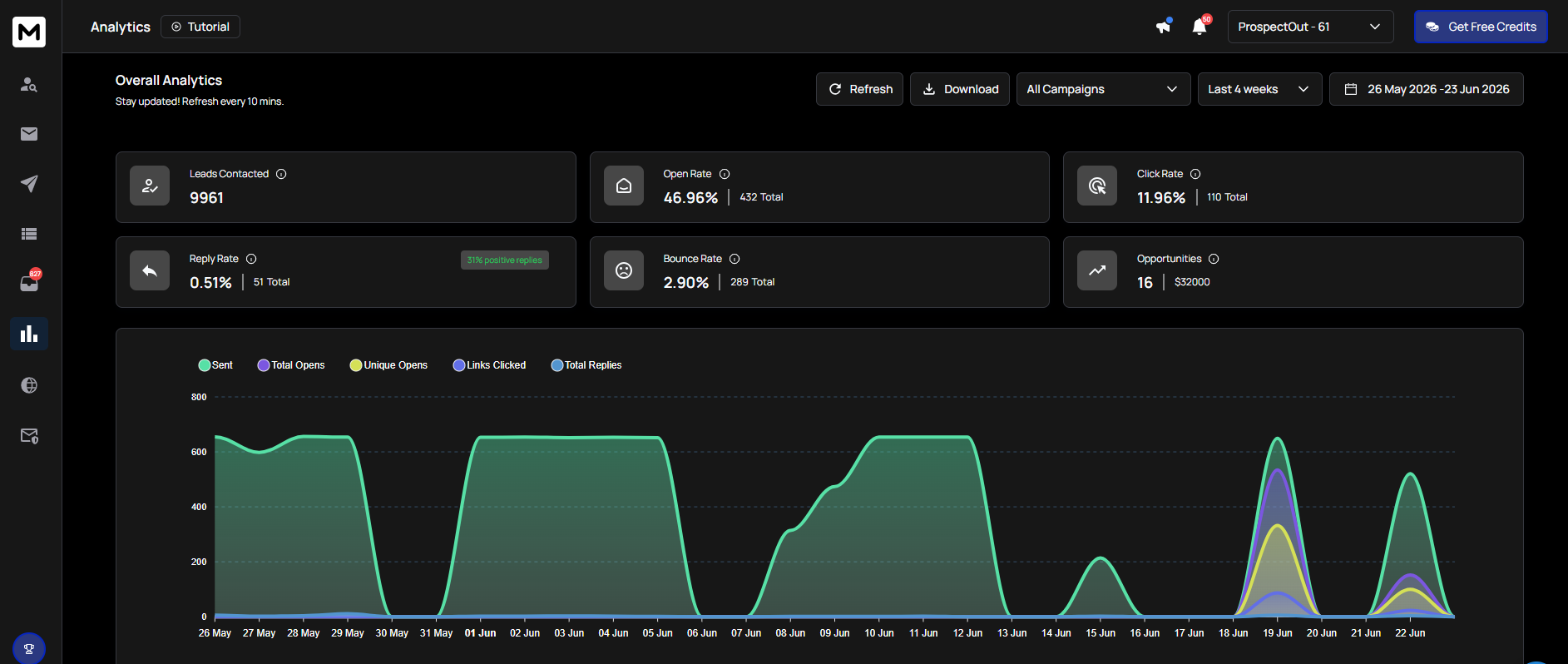Click the 9961 leads contacted value
1568x664 pixels.
[x=206, y=198]
